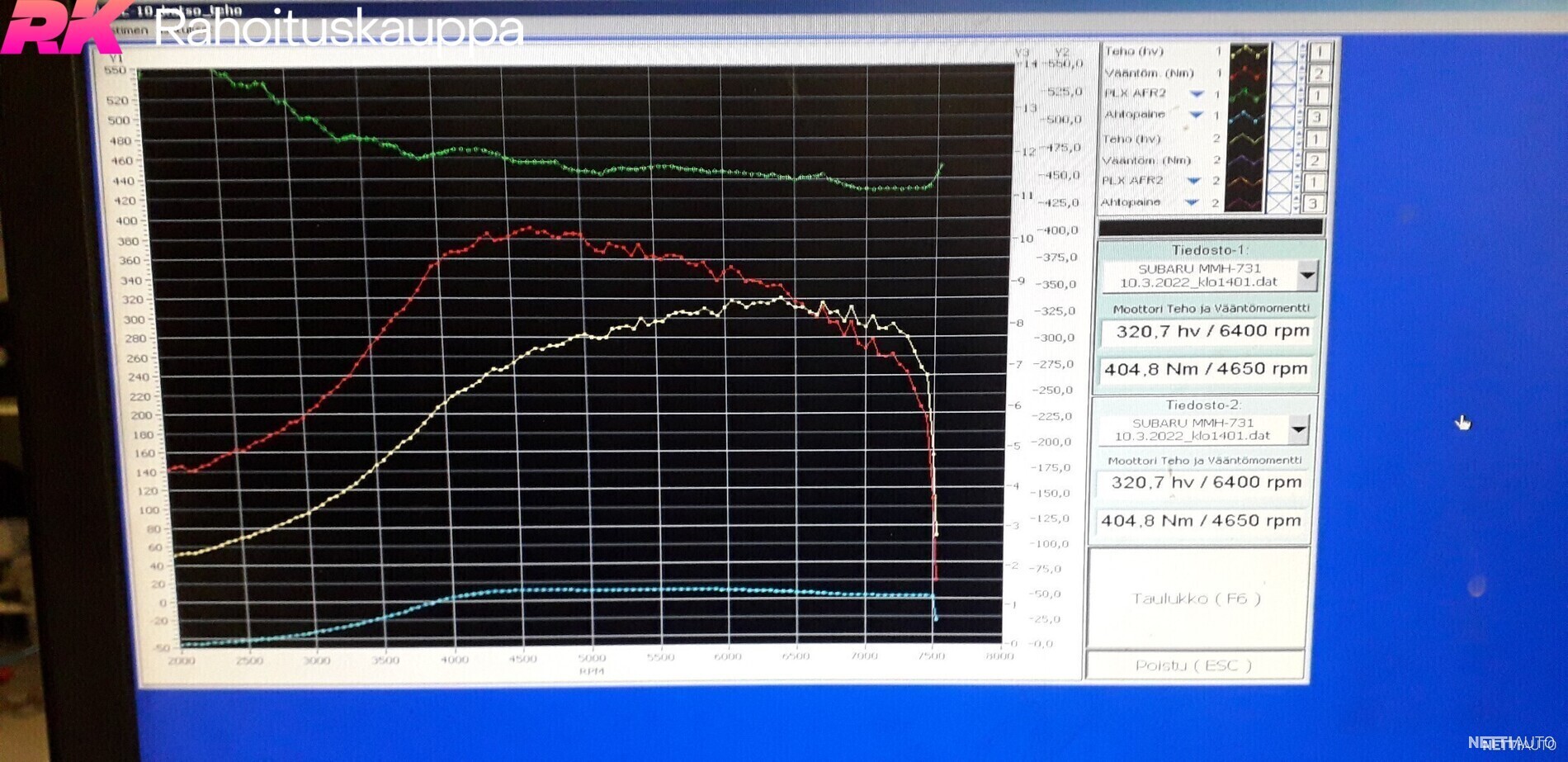The height and width of the screenshot is (762, 1568).
Task: Click the 400 label on the Y1 axis
Action: click(x=126, y=220)
